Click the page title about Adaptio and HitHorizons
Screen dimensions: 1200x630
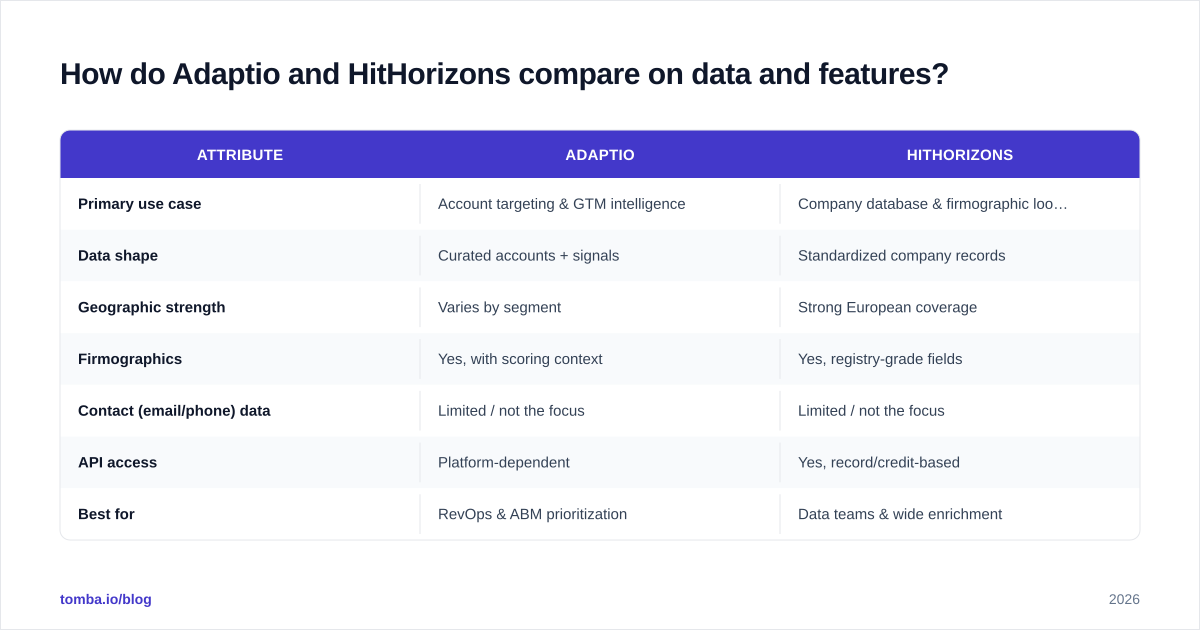pos(504,74)
